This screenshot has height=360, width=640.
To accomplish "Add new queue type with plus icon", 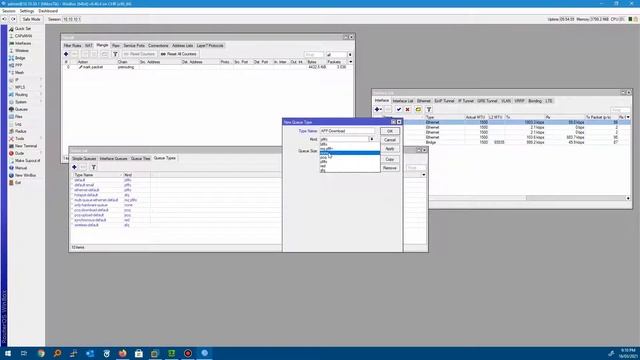I will (x=74, y=167).
